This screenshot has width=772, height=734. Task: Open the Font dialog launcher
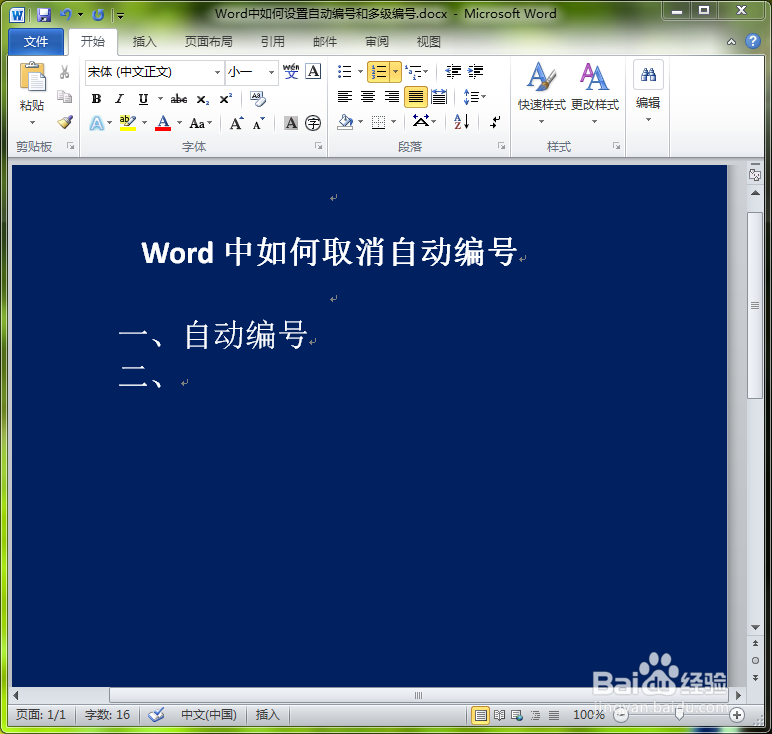coord(319,146)
